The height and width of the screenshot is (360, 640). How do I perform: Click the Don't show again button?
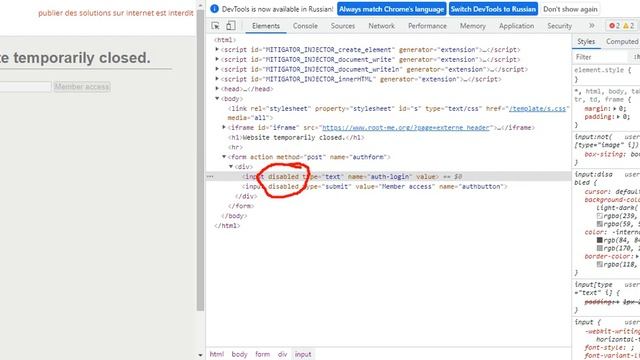pos(570,9)
